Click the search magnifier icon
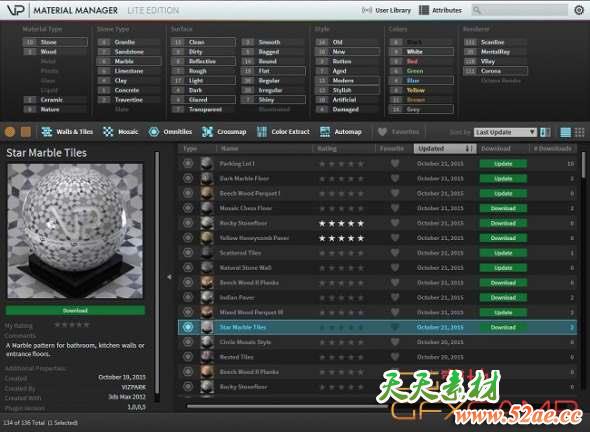This screenshot has height=432, width=590. coord(477,11)
